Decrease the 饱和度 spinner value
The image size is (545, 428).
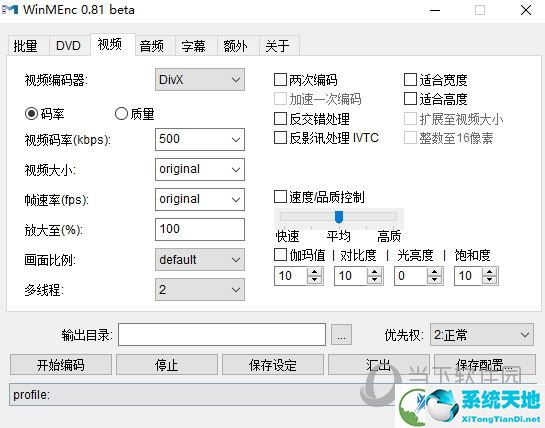point(490,280)
